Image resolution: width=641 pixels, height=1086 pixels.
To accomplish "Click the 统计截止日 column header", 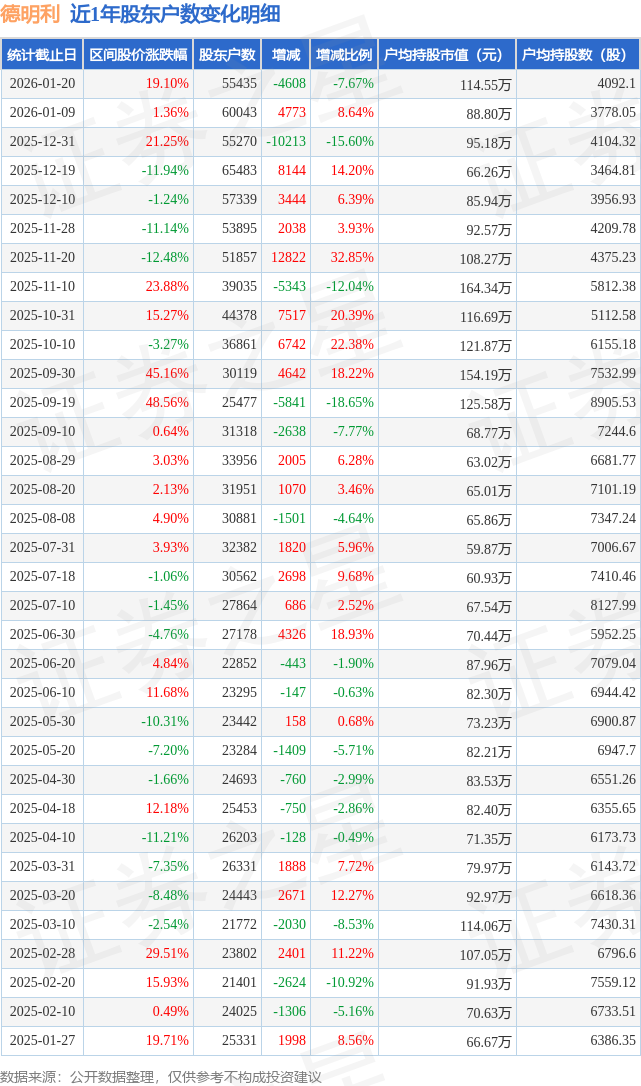I will [42, 55].
